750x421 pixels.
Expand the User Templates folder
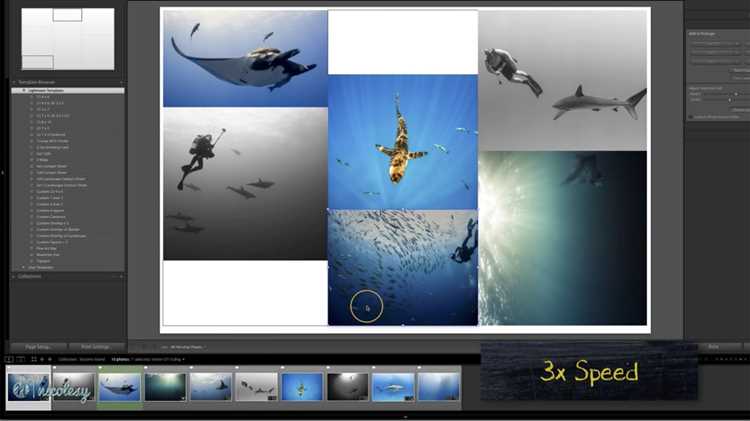(23, 267)
